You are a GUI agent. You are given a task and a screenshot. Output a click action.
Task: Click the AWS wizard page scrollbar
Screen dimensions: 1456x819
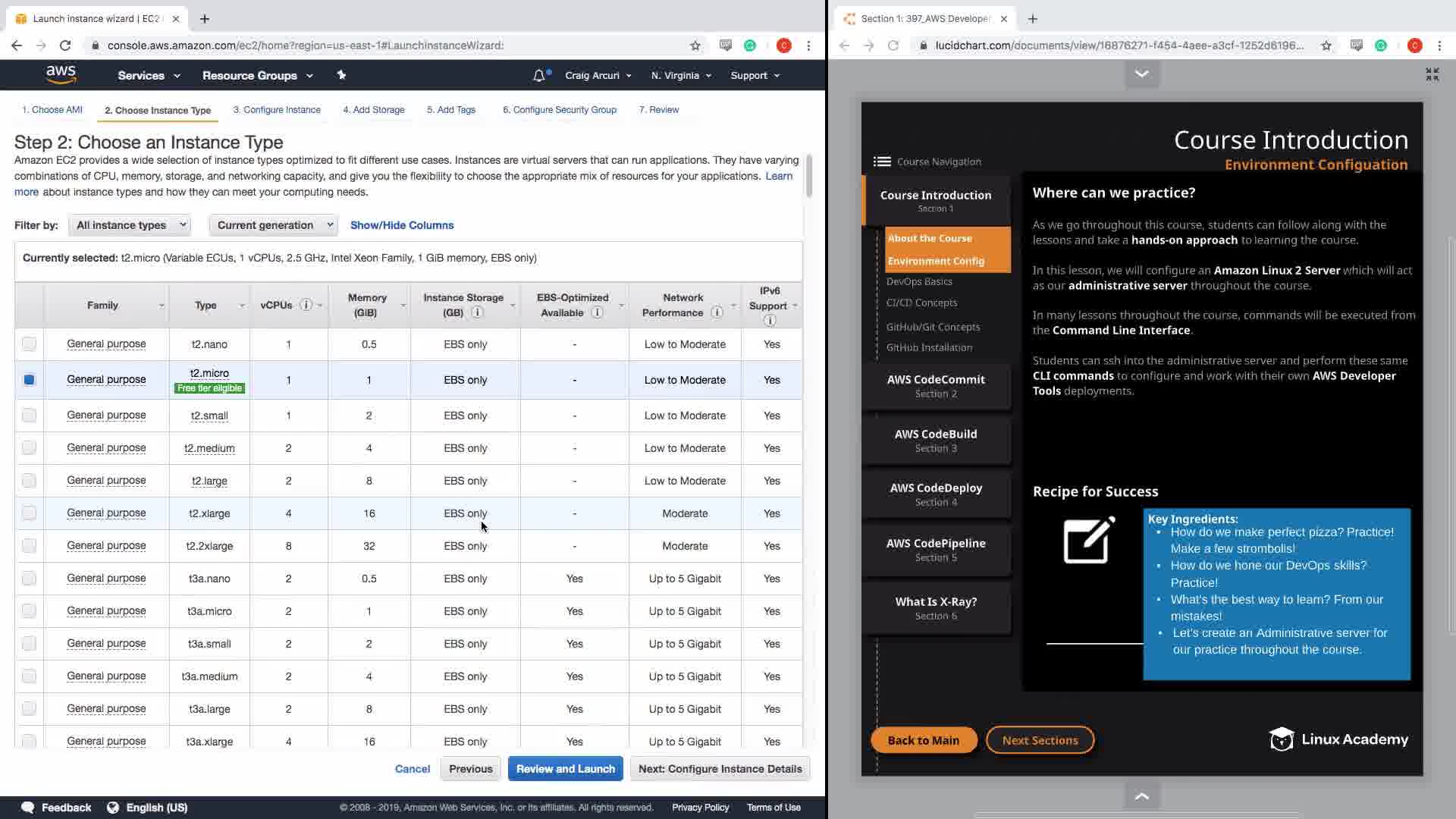pos(809,176)
